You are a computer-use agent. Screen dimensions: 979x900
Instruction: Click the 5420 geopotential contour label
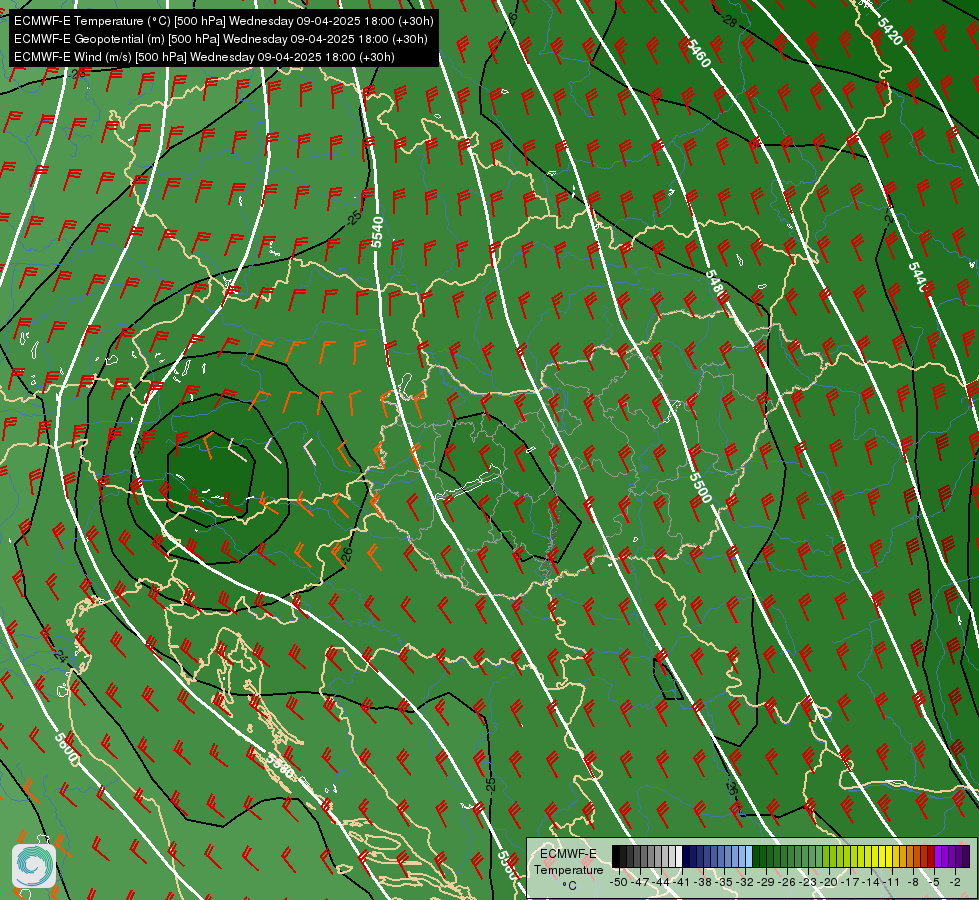(x=889, y=31)
